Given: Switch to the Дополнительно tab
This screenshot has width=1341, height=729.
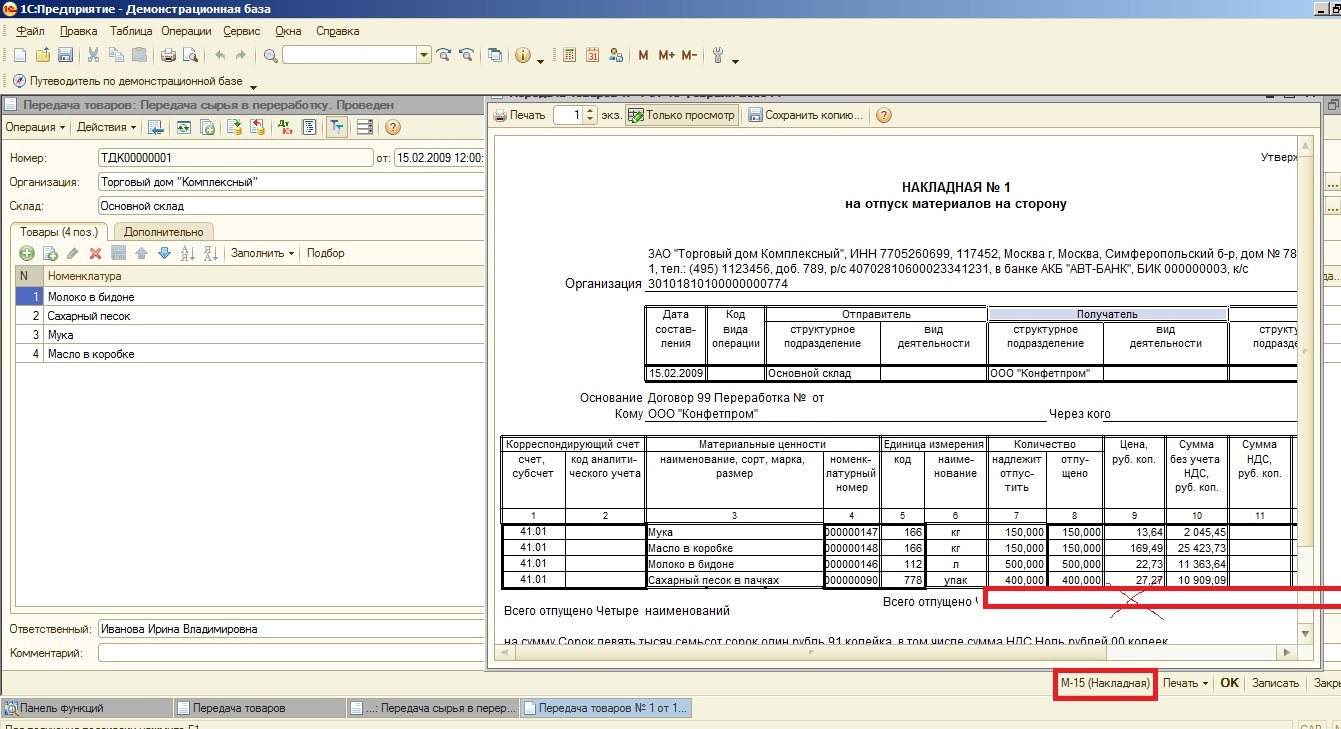Looking at the screenshot, I should [162, 232].
